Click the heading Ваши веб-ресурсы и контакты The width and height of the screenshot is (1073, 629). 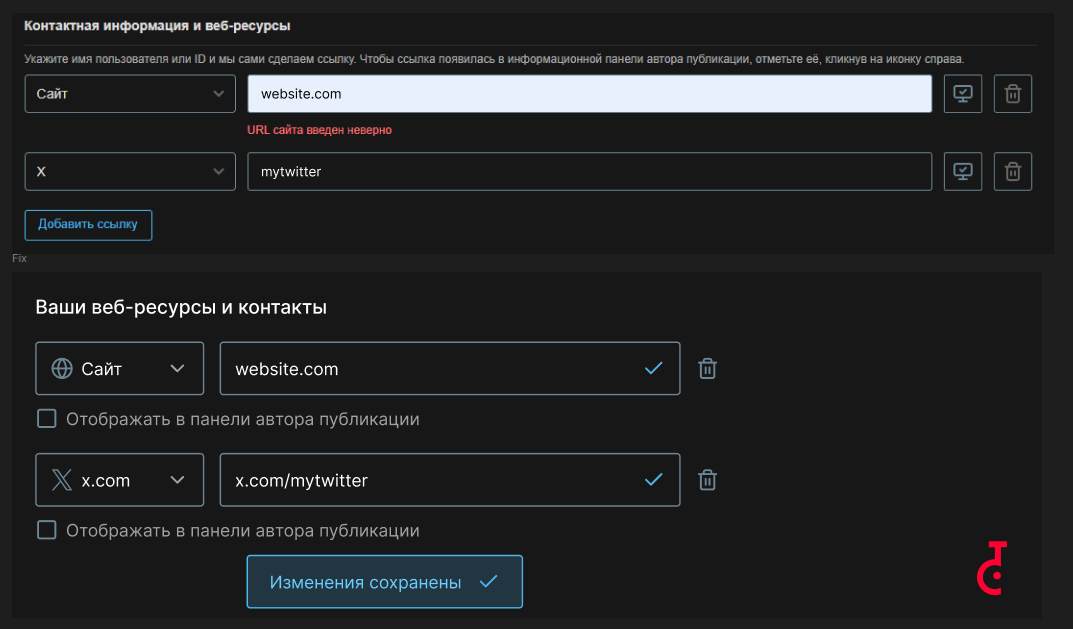pyautogui.click(x=181, y=307)
